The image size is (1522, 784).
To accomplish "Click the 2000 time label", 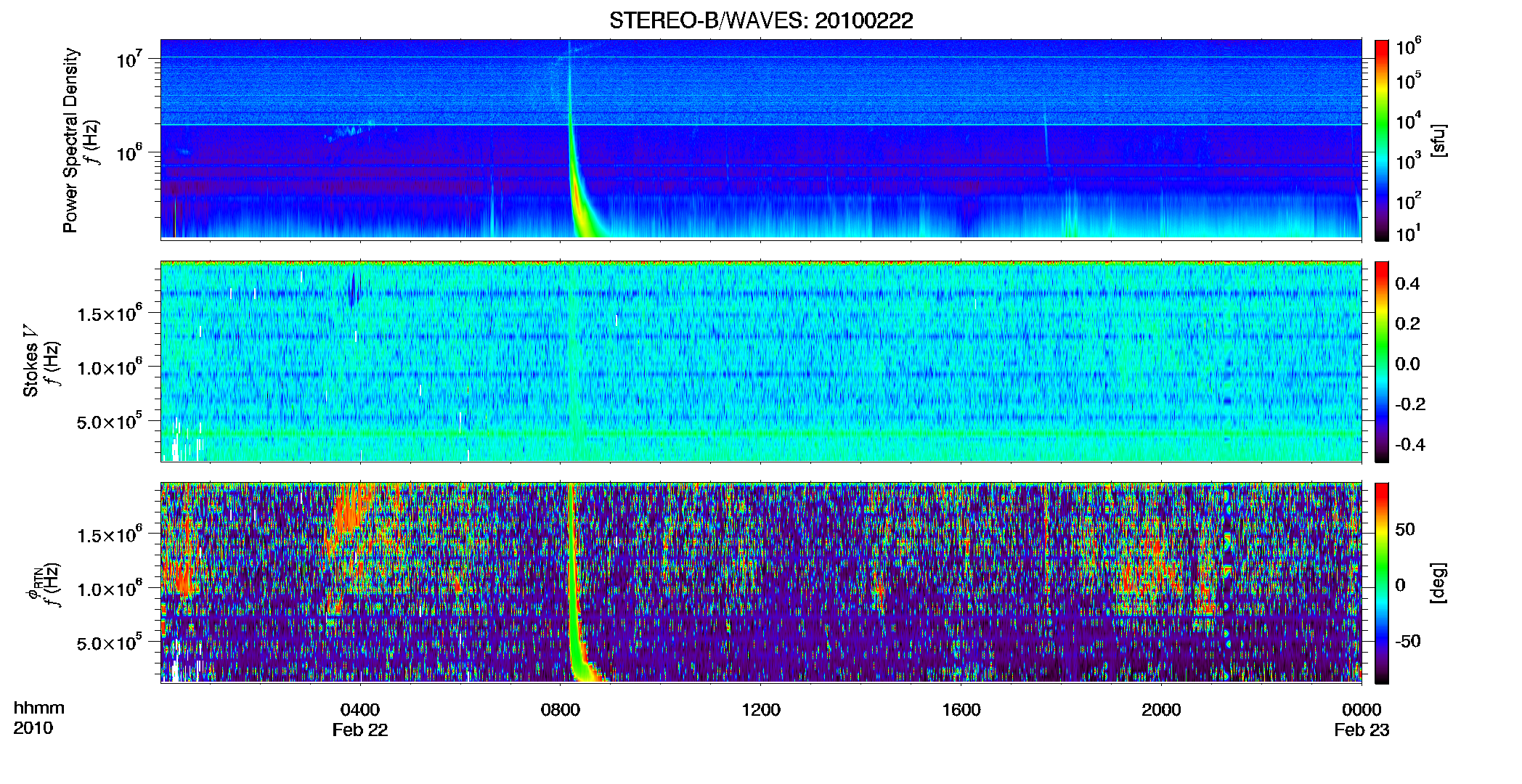I will coord(1161,710).
